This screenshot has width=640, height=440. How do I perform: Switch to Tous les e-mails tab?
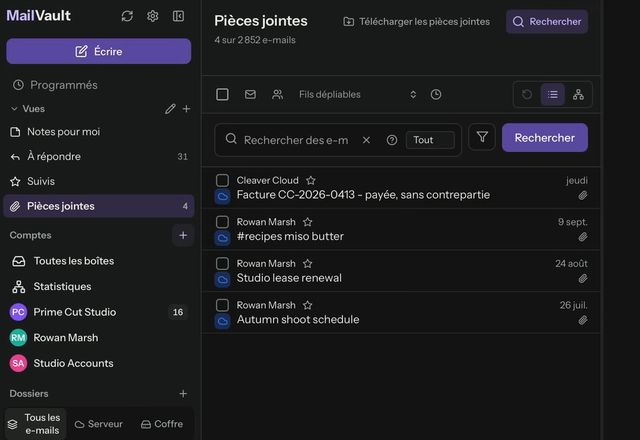pyautogui.click(x=36, y=424)
